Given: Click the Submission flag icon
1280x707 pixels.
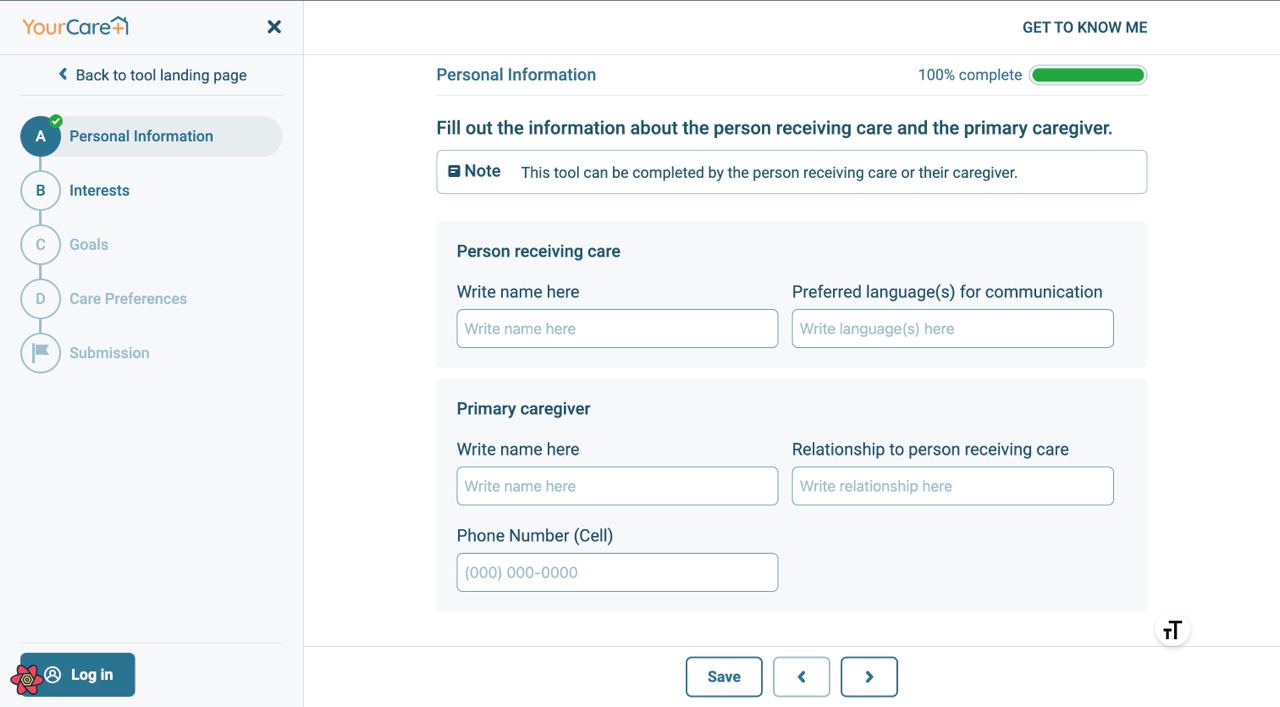Looking at the screenshot, I should tap(40, 352).
